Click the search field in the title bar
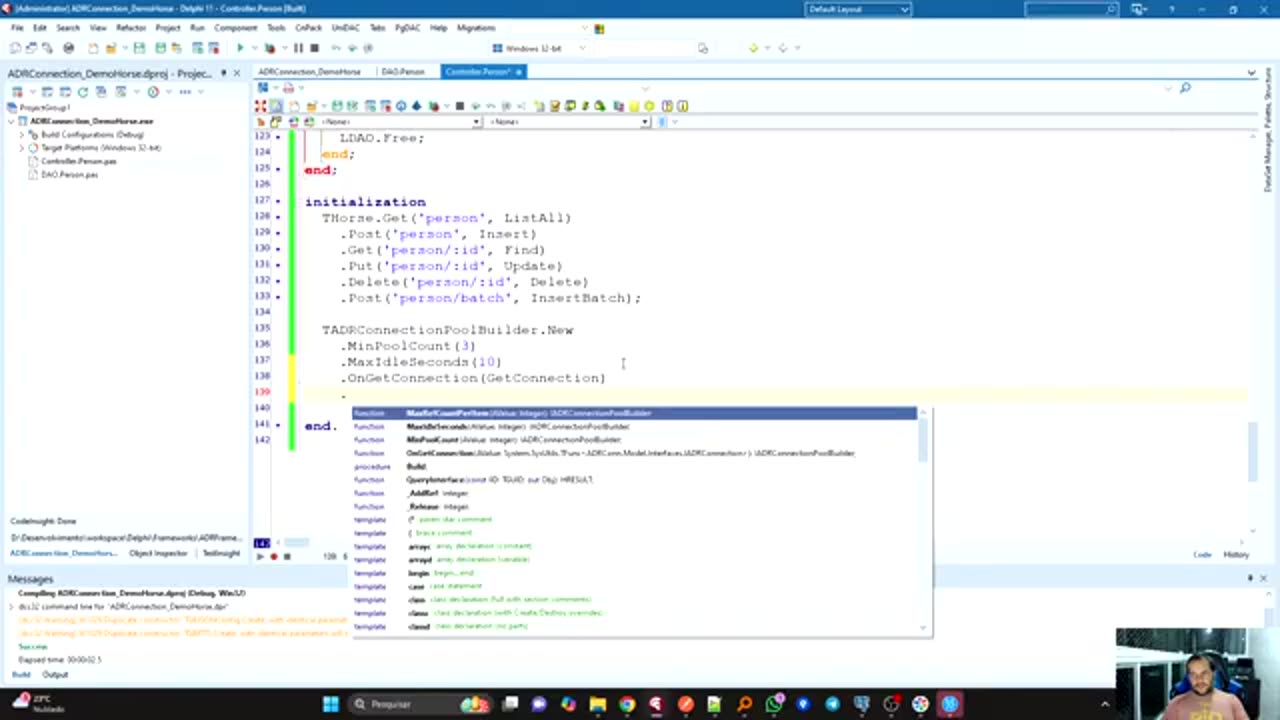The height and width of the screenshot is (720, 1280). pyautogui.click(x=1071, y=9)
